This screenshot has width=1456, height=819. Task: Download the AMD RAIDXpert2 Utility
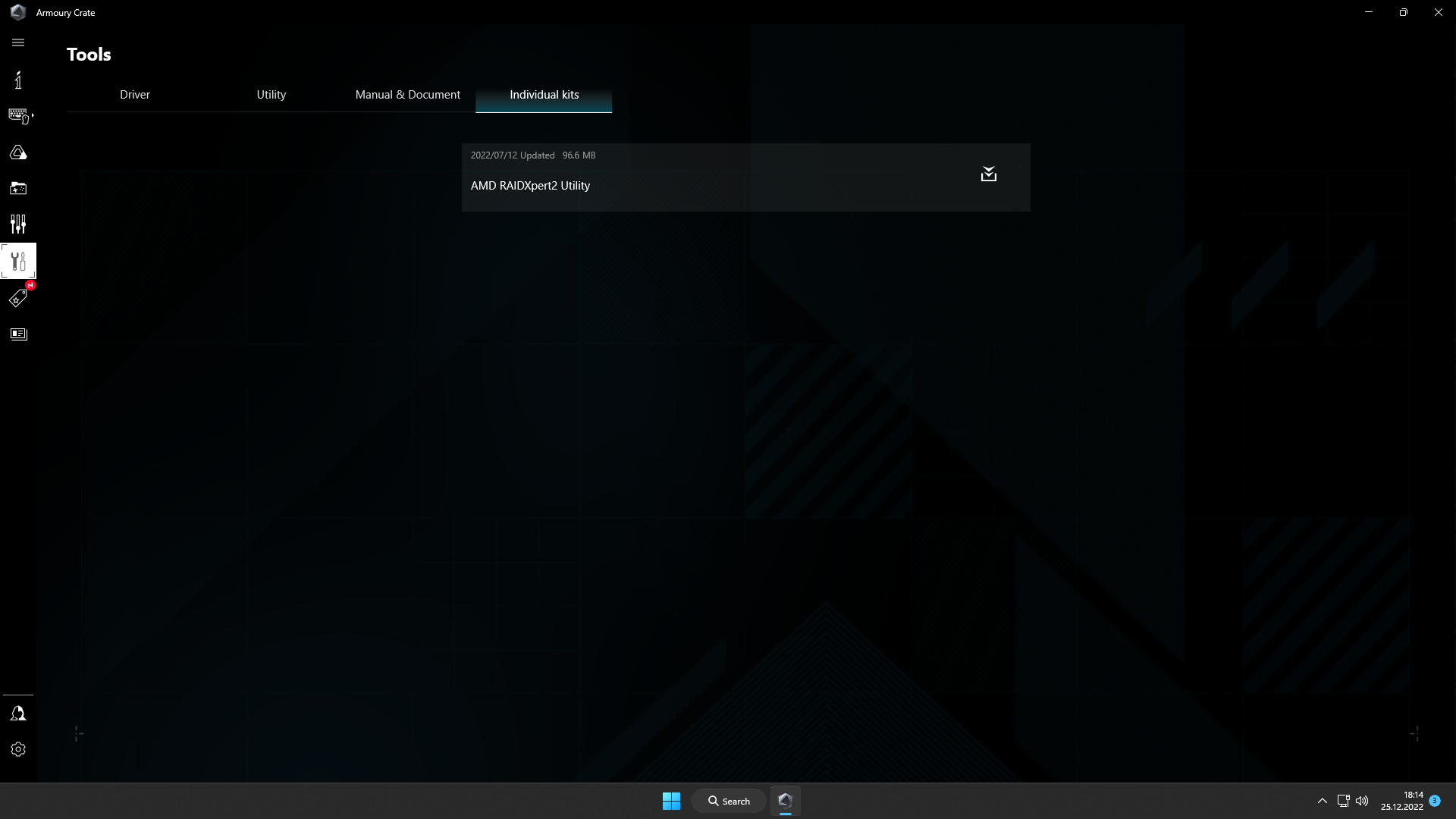[x=988, y=174]
